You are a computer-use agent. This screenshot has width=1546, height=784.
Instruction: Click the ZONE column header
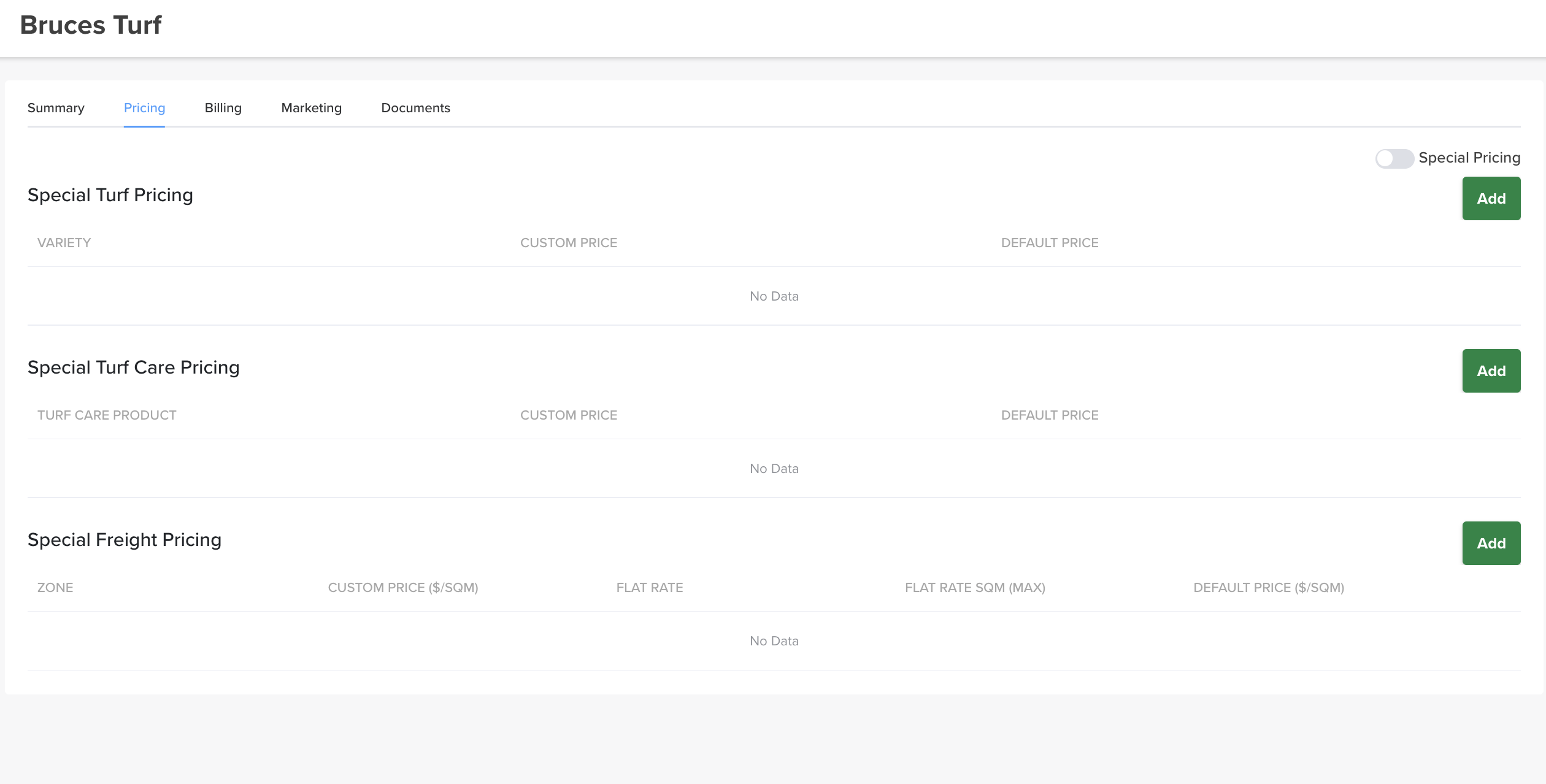tap(55, 588)
